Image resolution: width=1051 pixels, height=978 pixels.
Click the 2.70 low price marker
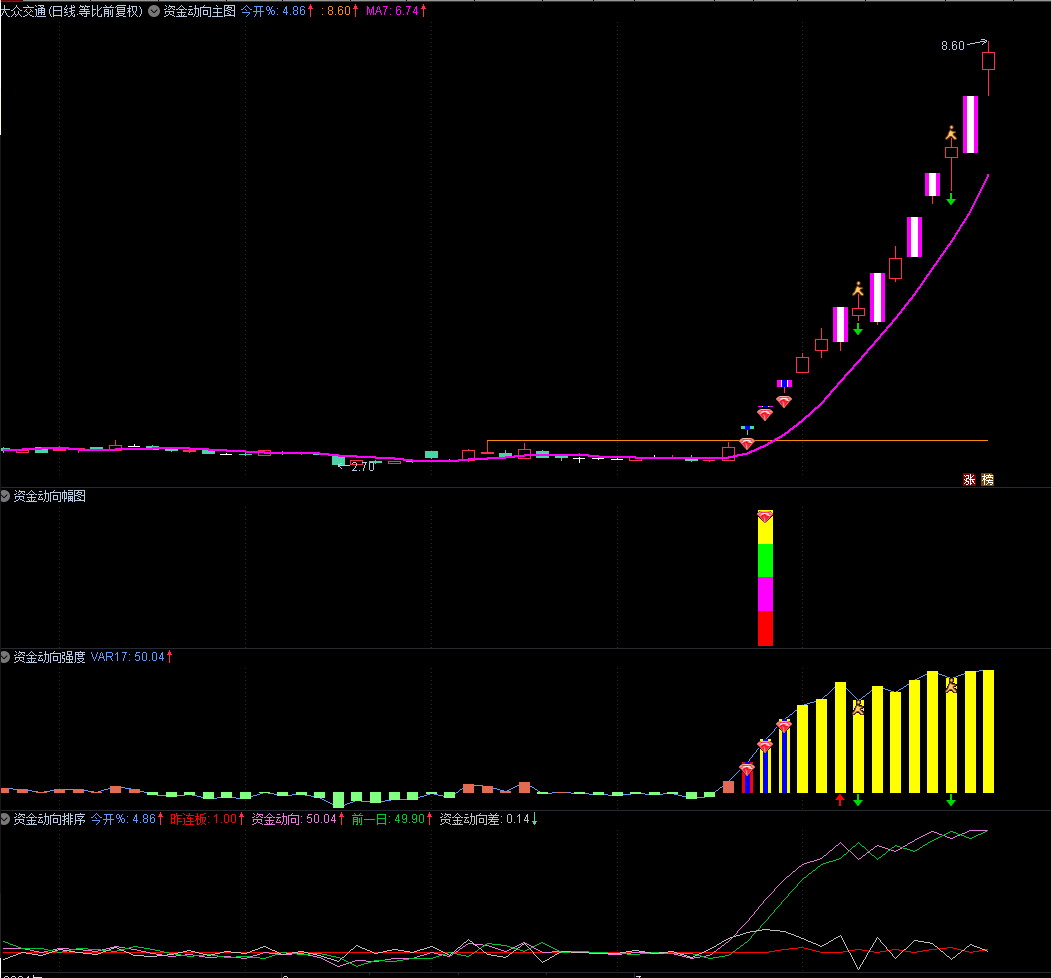(362, 466)
